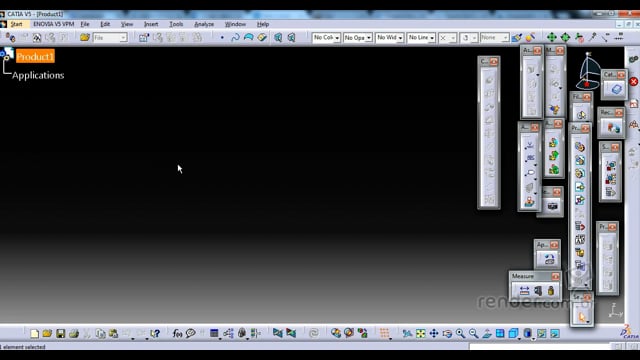This screenshot has width=640, height=360.
Task: Click the Save floppy disk icon
Action: pos(60,333)
